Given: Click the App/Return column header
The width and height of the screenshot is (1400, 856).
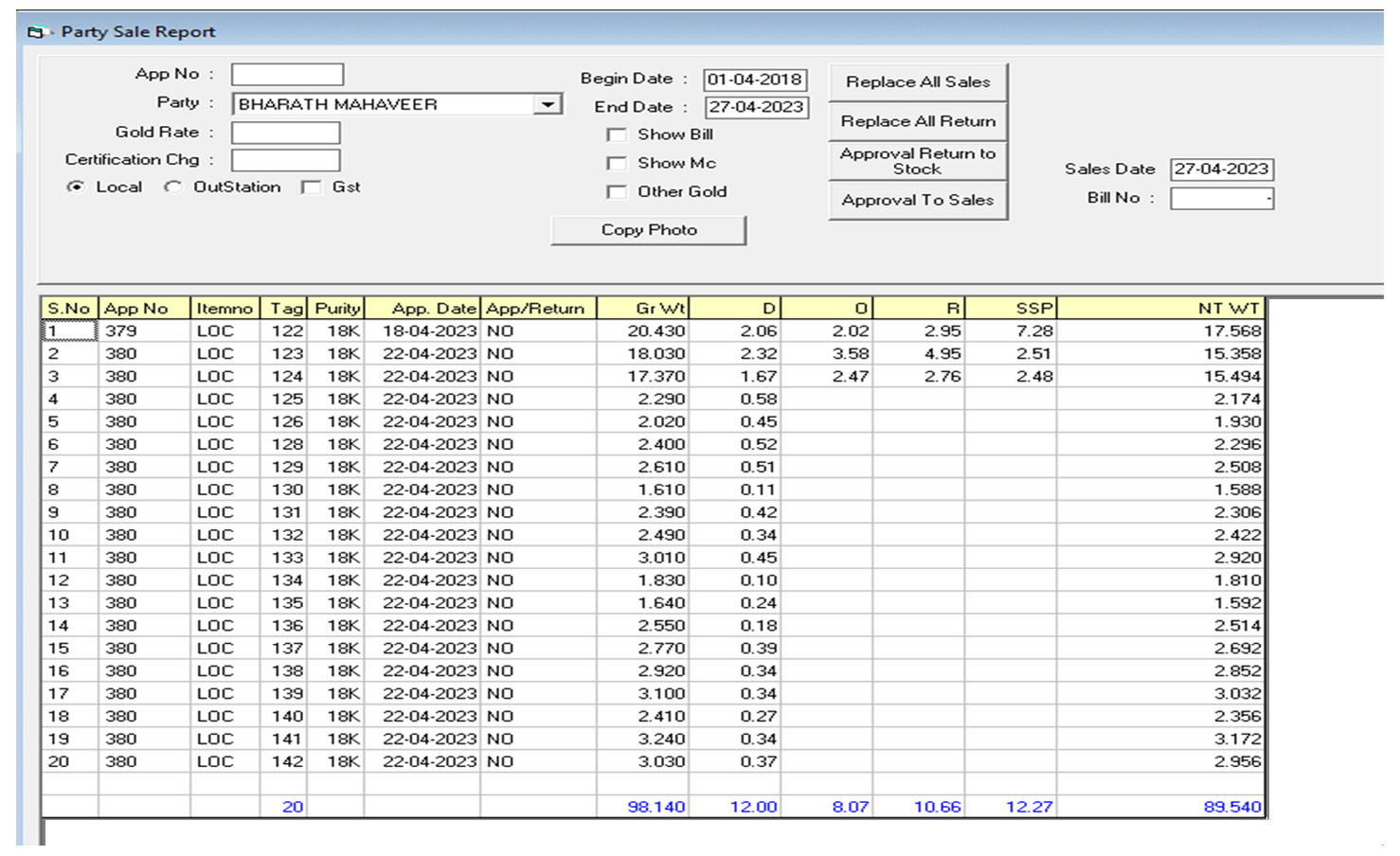Looking at the screenshot, I should click(538, 309).
